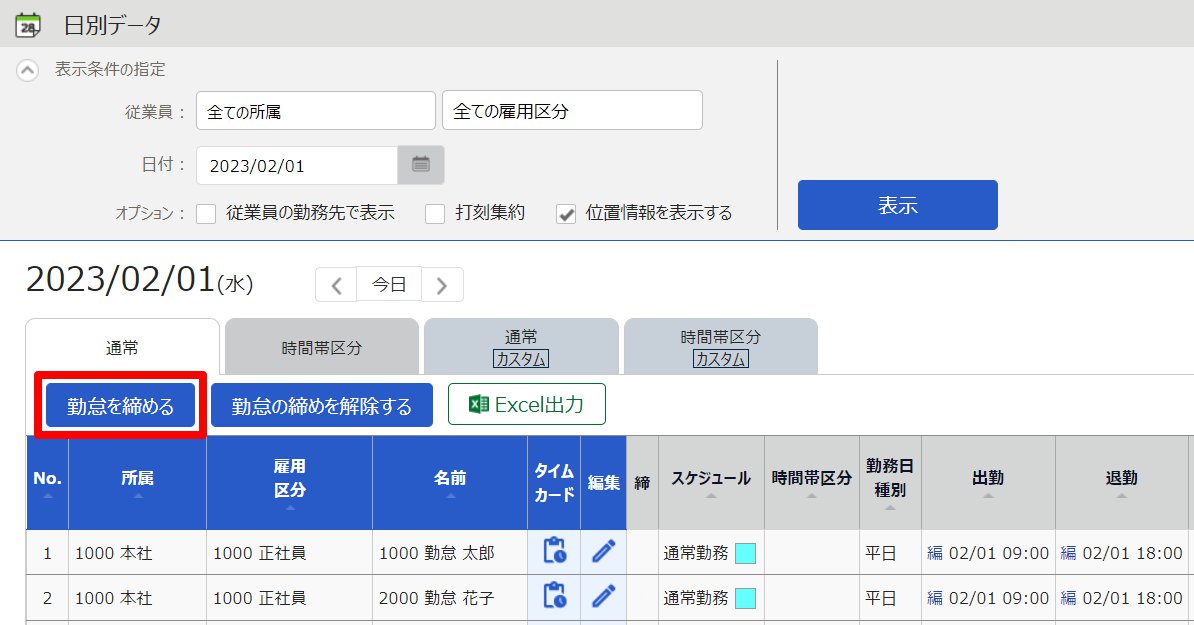Sort by 退勤 column header
1194x625 pixels.
click(x=1122, y=483)
